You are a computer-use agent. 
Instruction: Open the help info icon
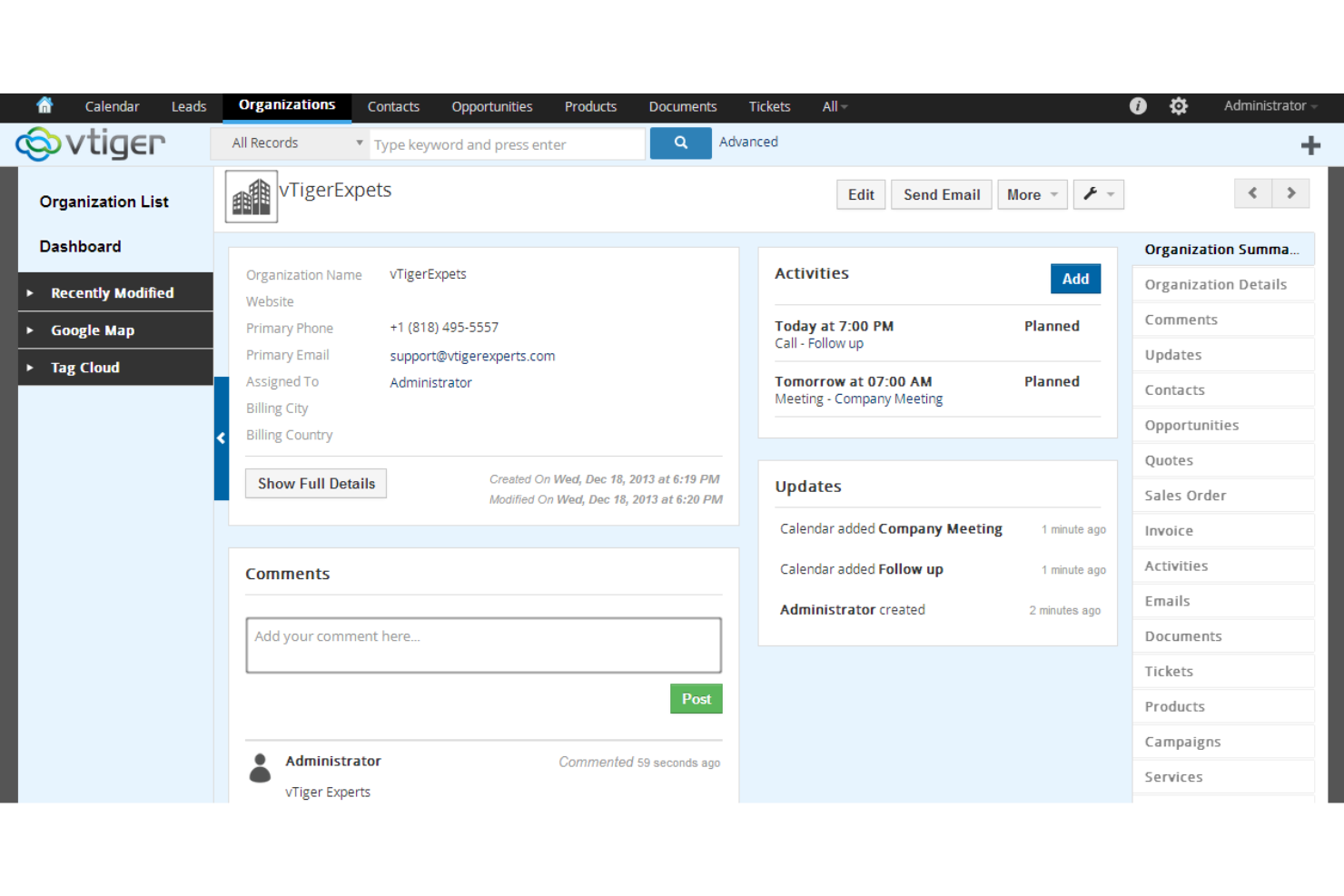[1138, 106]
